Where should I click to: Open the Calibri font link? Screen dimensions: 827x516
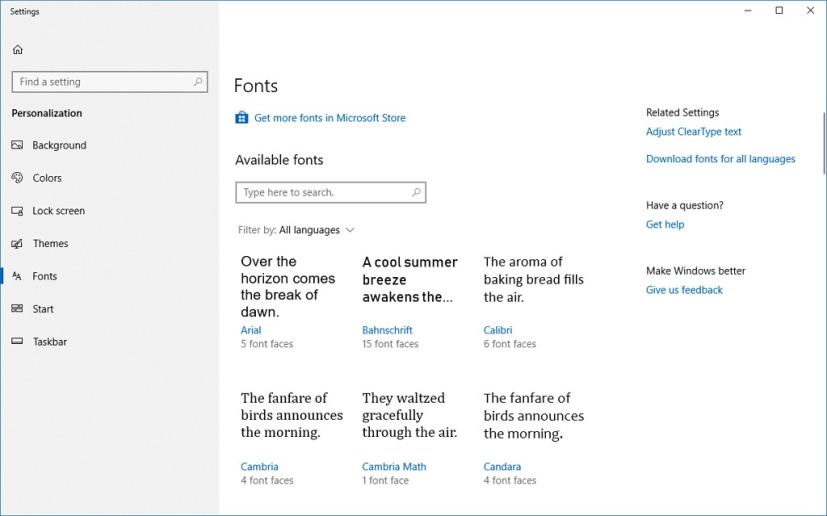(x=497, y=330)
